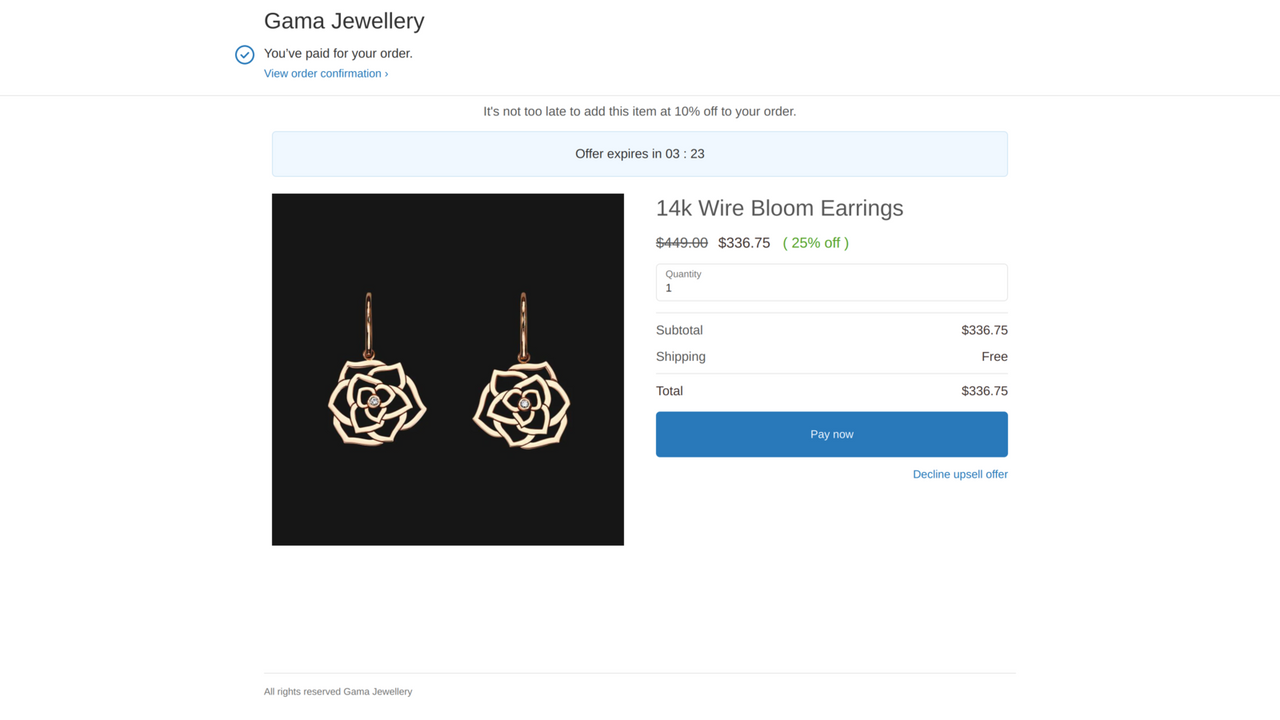
Task: Select the Gama Jewellery store name
Action: click(x=344, y=20)
